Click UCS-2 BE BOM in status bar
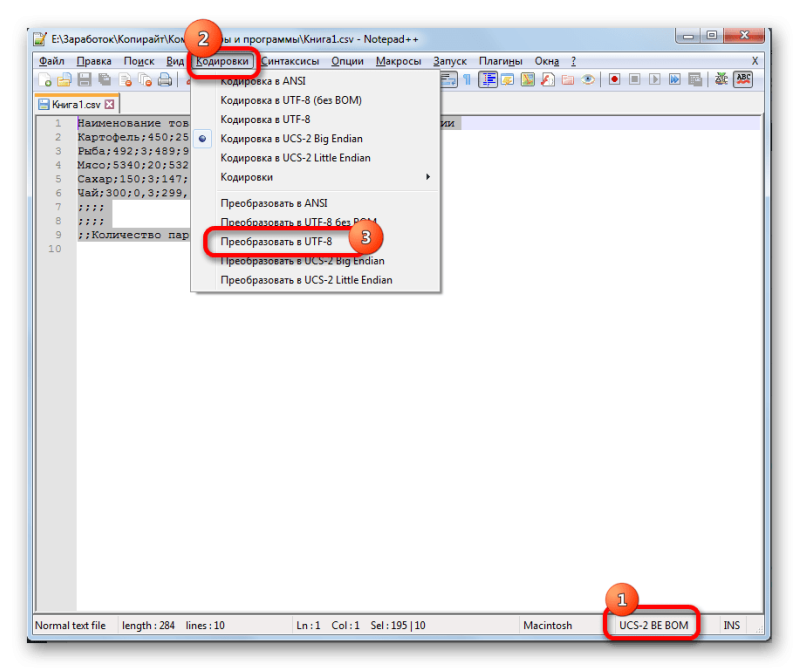Image resolution: width=800 pixels, height=671 pixels. click(653, 625)
